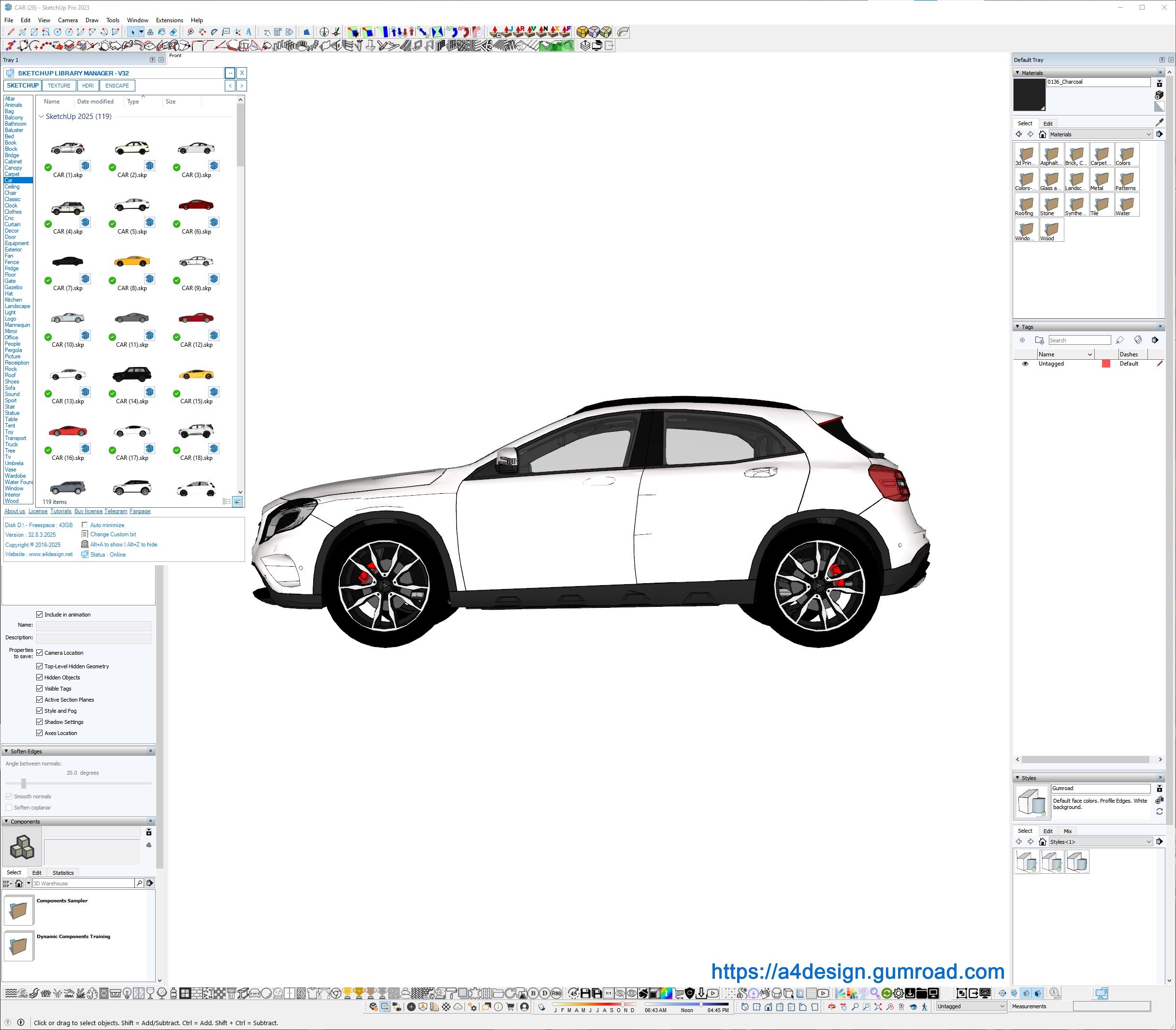Toggle visibility eye of Untagged tag
The image size is (1176, 1030).
click(x=1025, y=364)
